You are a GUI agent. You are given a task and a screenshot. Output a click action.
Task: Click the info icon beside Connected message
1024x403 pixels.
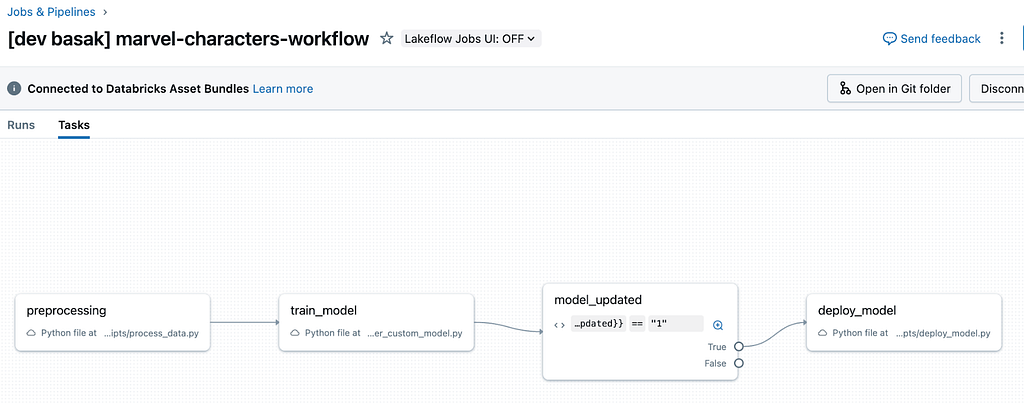[14, 89]
